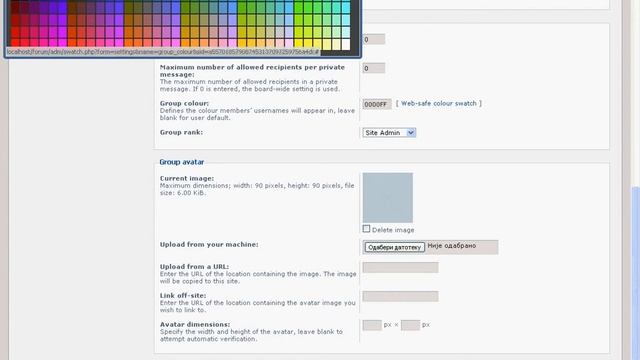The width and height of the screenshot is (640, 360).
Task: Open the Web-safe colour swatch link
Action: 438,104
